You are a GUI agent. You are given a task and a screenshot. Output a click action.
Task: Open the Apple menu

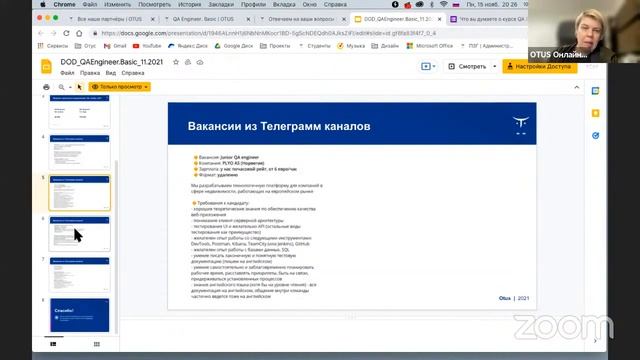(x=43, y=4)
